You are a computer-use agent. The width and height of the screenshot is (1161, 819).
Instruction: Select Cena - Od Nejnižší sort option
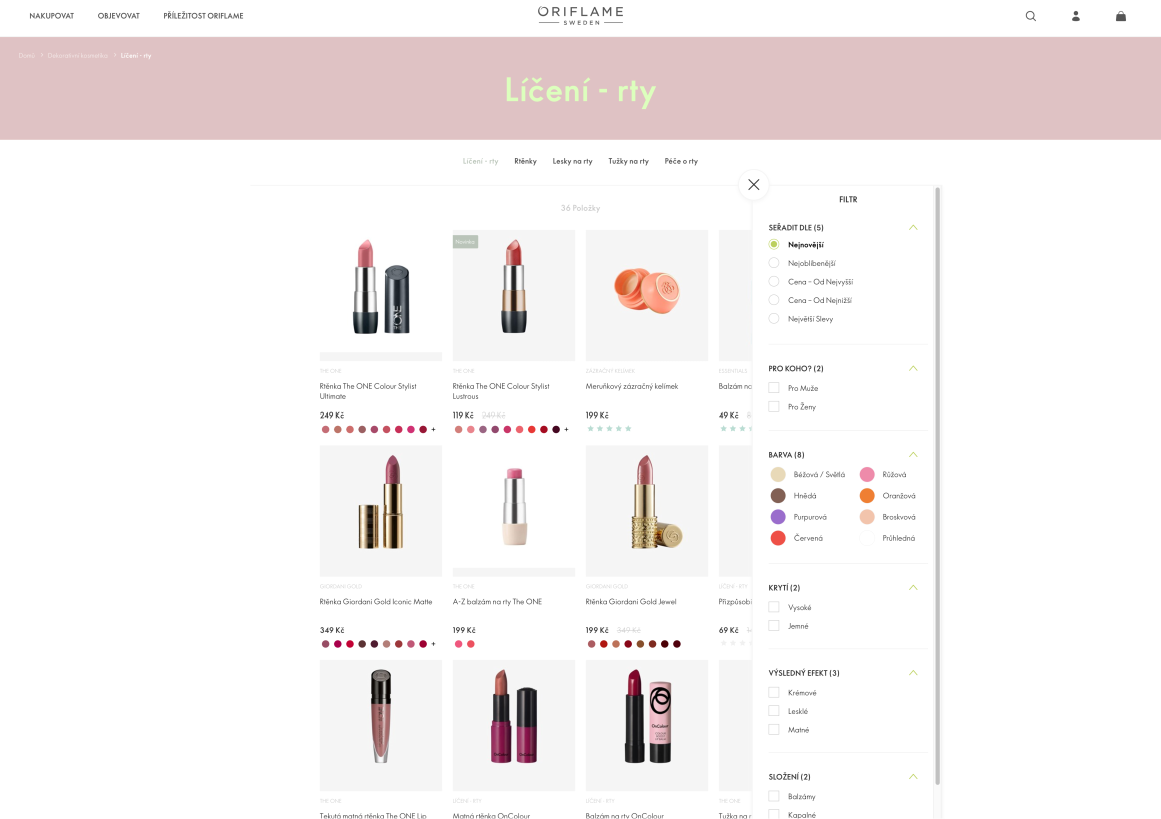(774, 300)
